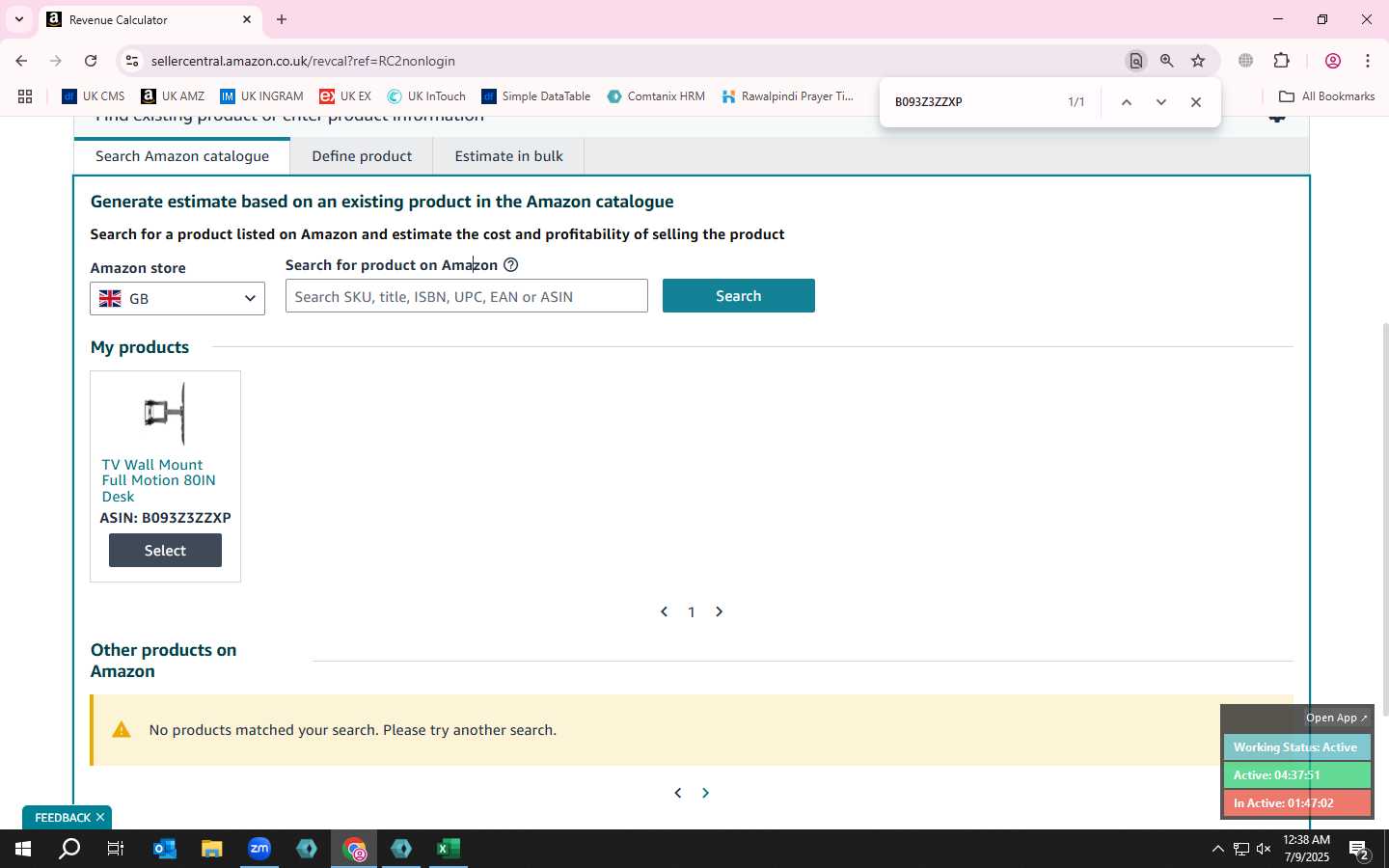Open Windows taskbar search
This screenshot has width=1389, height=868.
click(69, 849)
